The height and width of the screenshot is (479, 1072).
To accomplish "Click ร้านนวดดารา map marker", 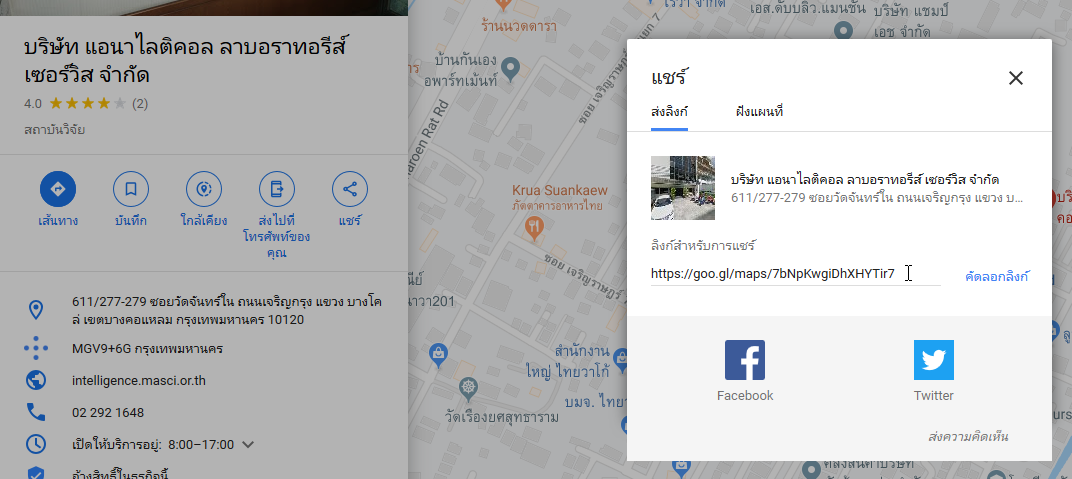I will click(505, 4).
